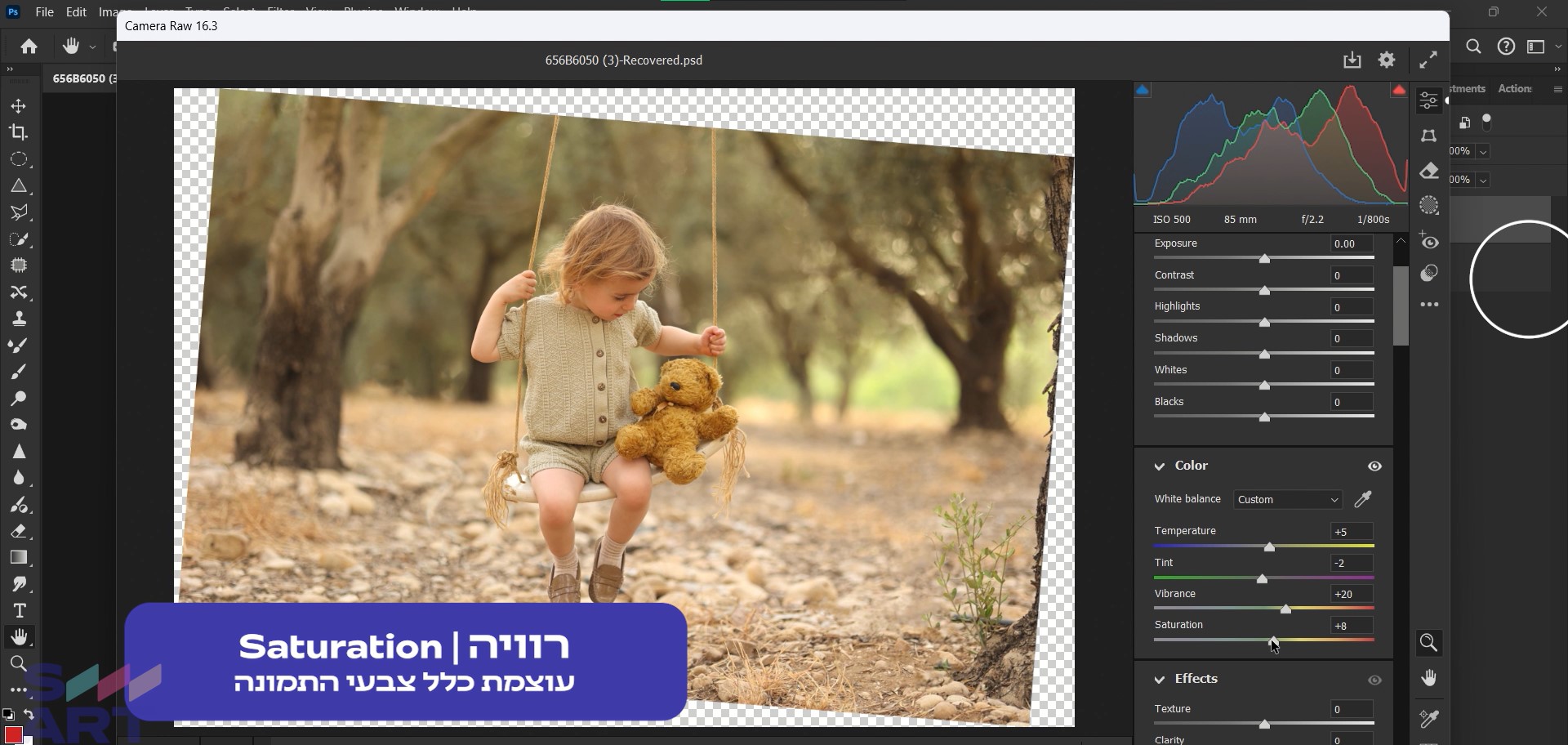The width and height of the screenshot is (1568, 745).
Task: Select the zoom tool in Camera Raw
Action: pos(1429,643)
